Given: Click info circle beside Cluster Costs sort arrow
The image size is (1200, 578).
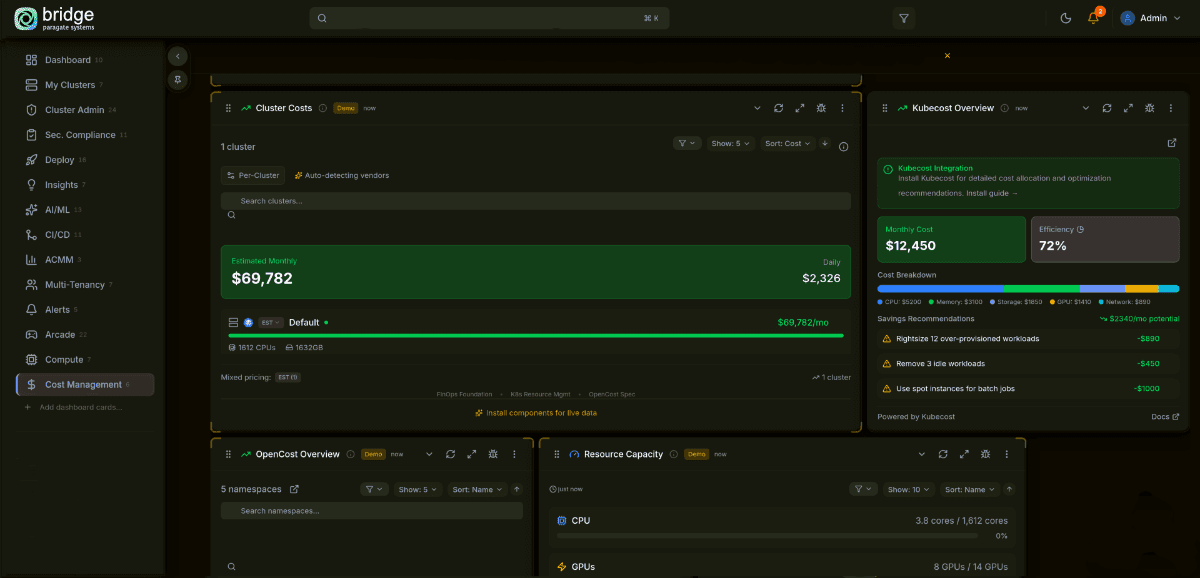Looking at the screenshot, I should click(x=844, y=147).
